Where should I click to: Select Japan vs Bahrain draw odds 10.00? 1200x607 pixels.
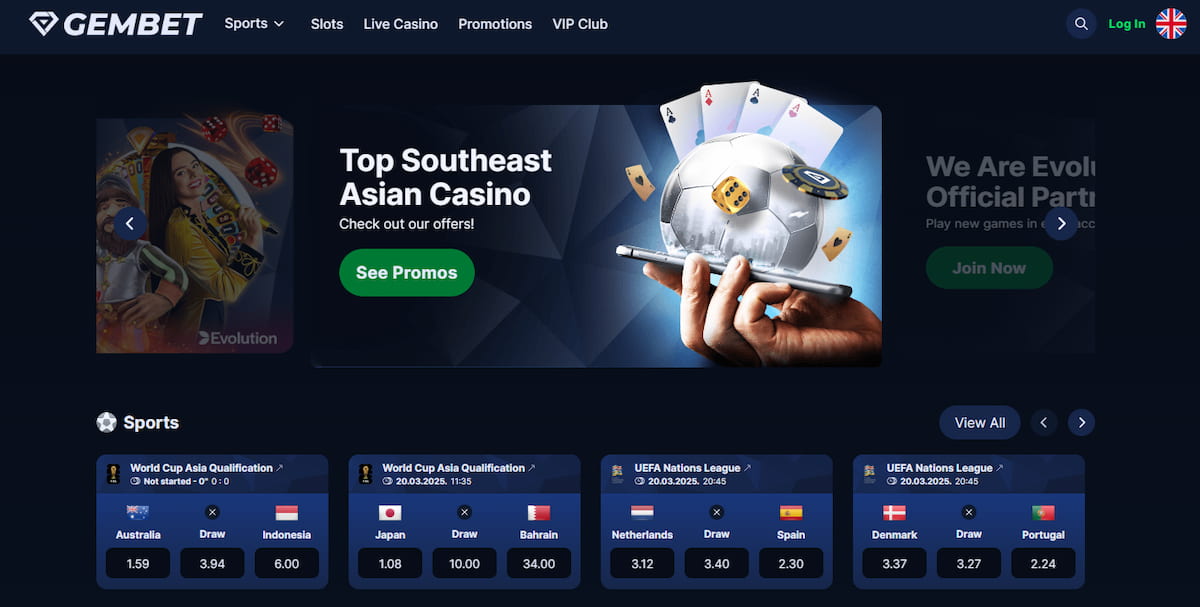(465, 563)
